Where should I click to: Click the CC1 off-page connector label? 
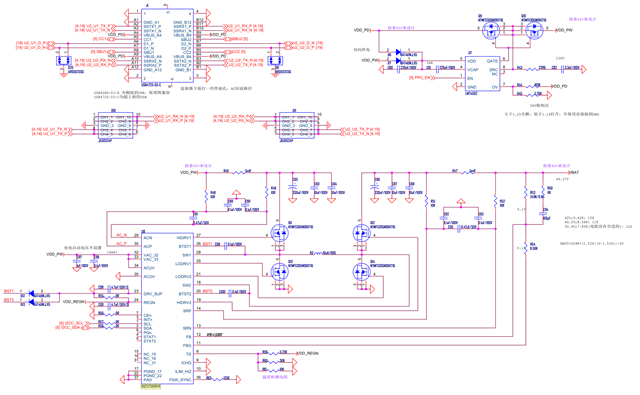click(101, 39)
